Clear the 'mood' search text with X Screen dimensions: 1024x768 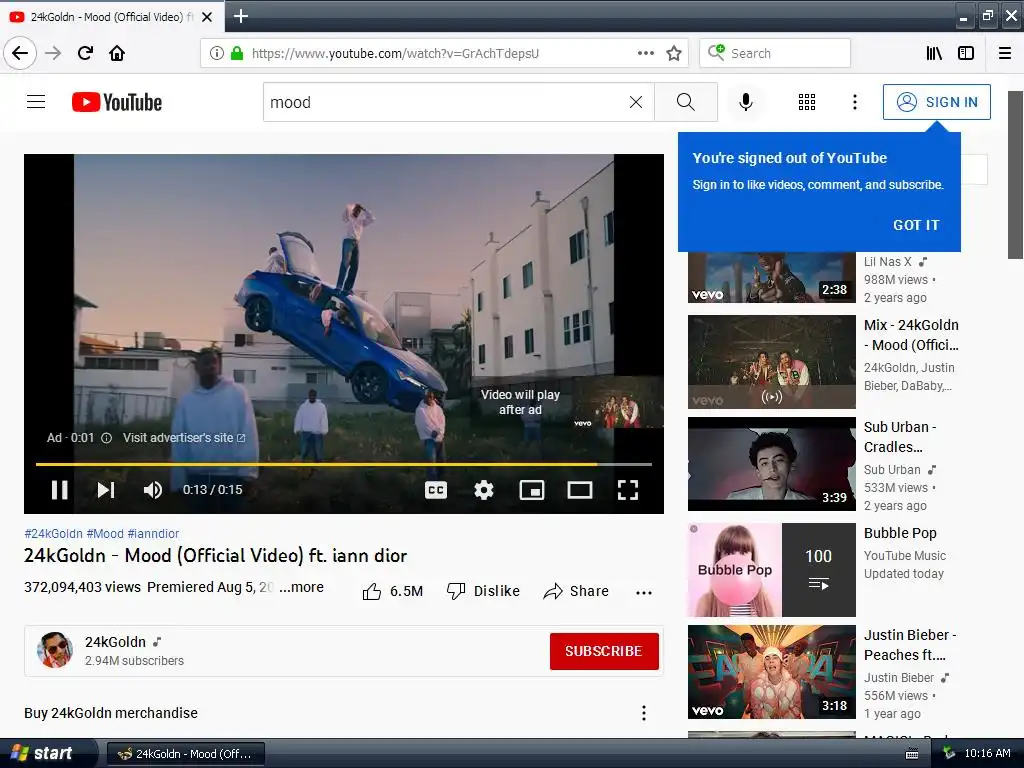(x=635, y=102)
